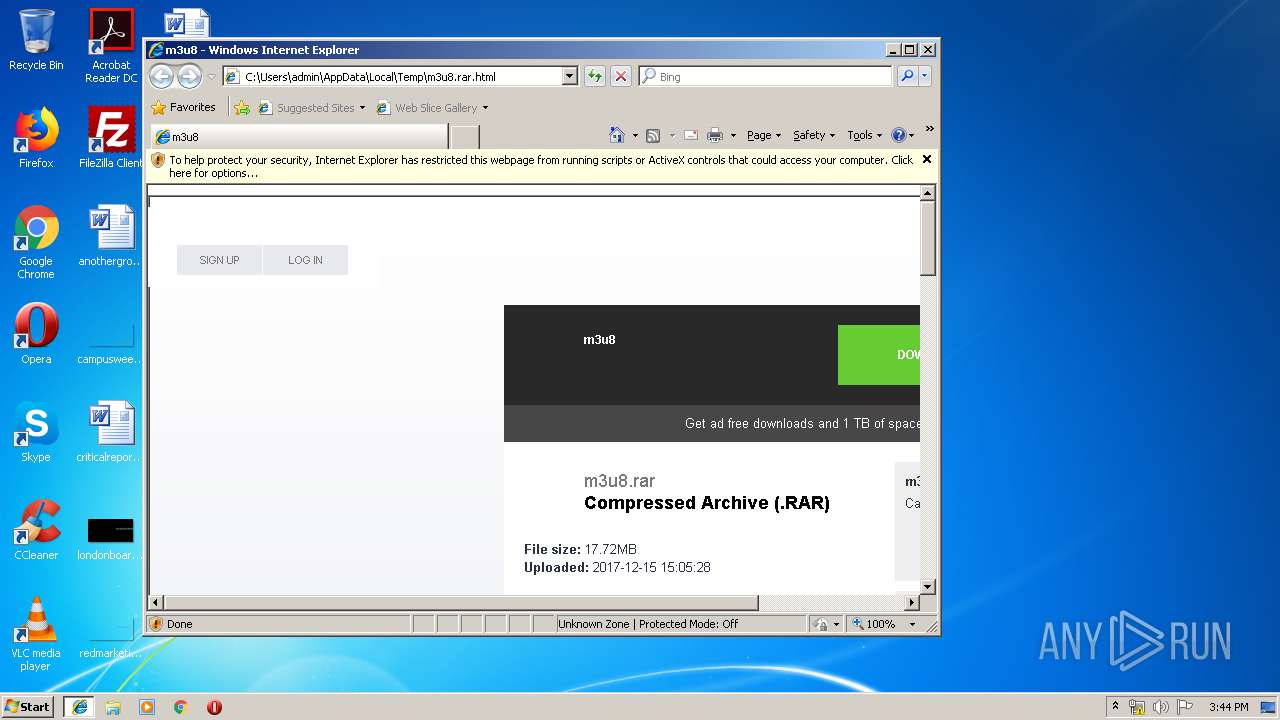
Task: Open the criticalrepor Word document icon
Action: tap(111, 432)
